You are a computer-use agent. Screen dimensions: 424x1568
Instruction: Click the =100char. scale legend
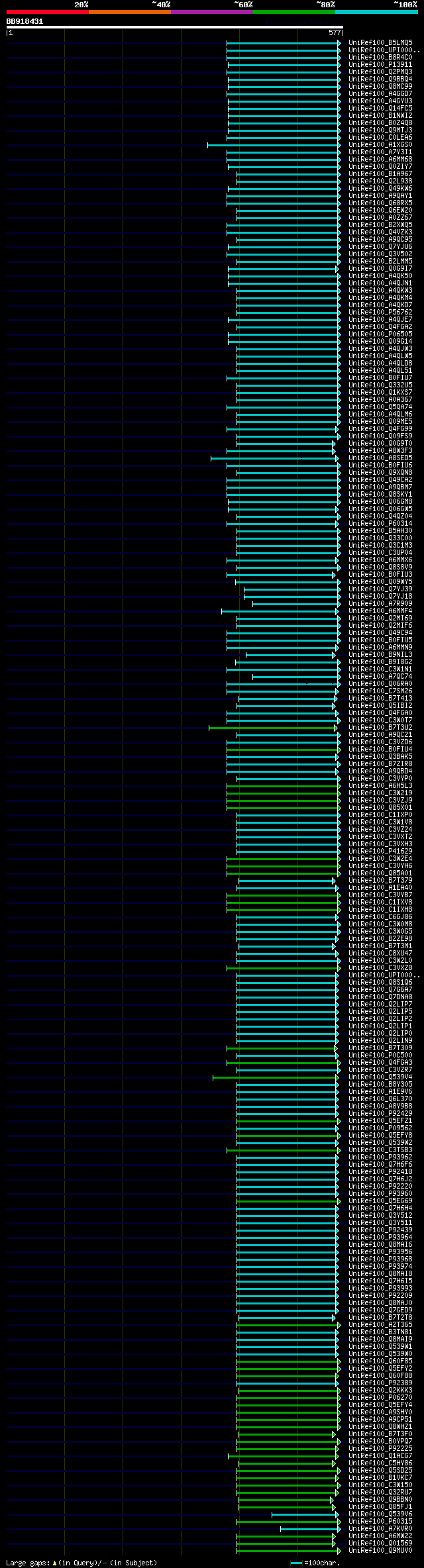tap(315, 1563)
